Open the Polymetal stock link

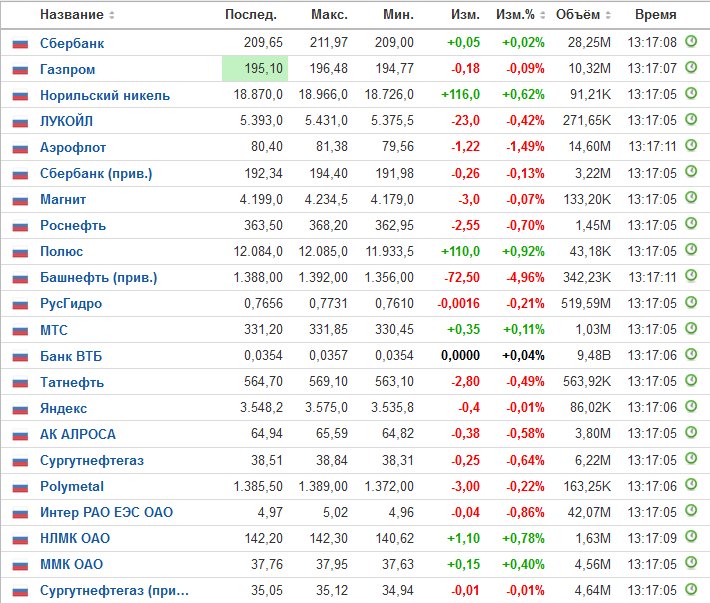(x=72, y=487)
